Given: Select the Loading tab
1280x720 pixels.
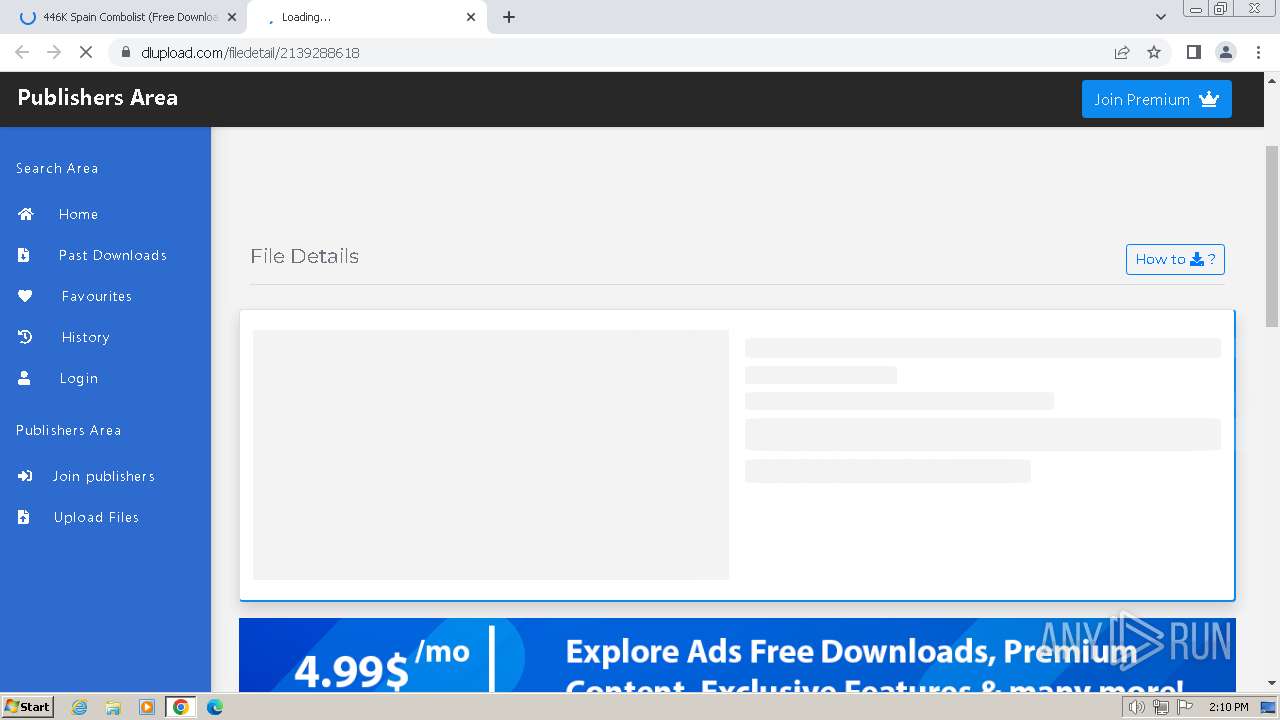Looking at the screenshot, I should pyautogui.click(x=365, y=17).
